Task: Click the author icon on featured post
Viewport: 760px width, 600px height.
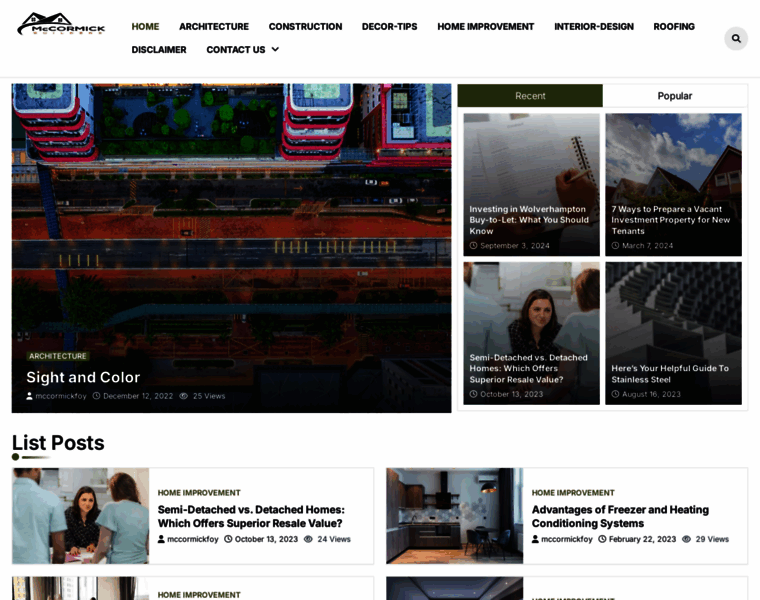Action: pyautogui.click(x=29, y=396)
